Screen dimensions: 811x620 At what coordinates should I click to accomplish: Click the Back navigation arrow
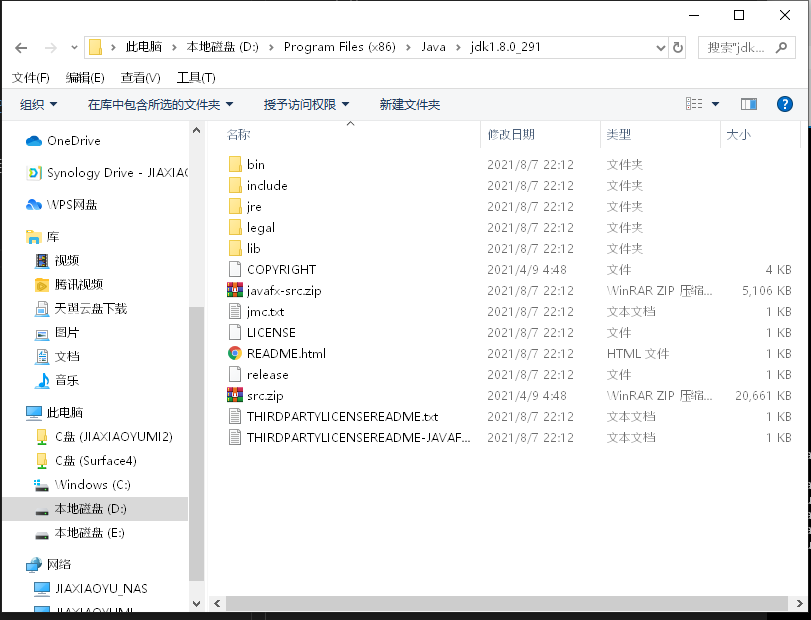[21, 48]
